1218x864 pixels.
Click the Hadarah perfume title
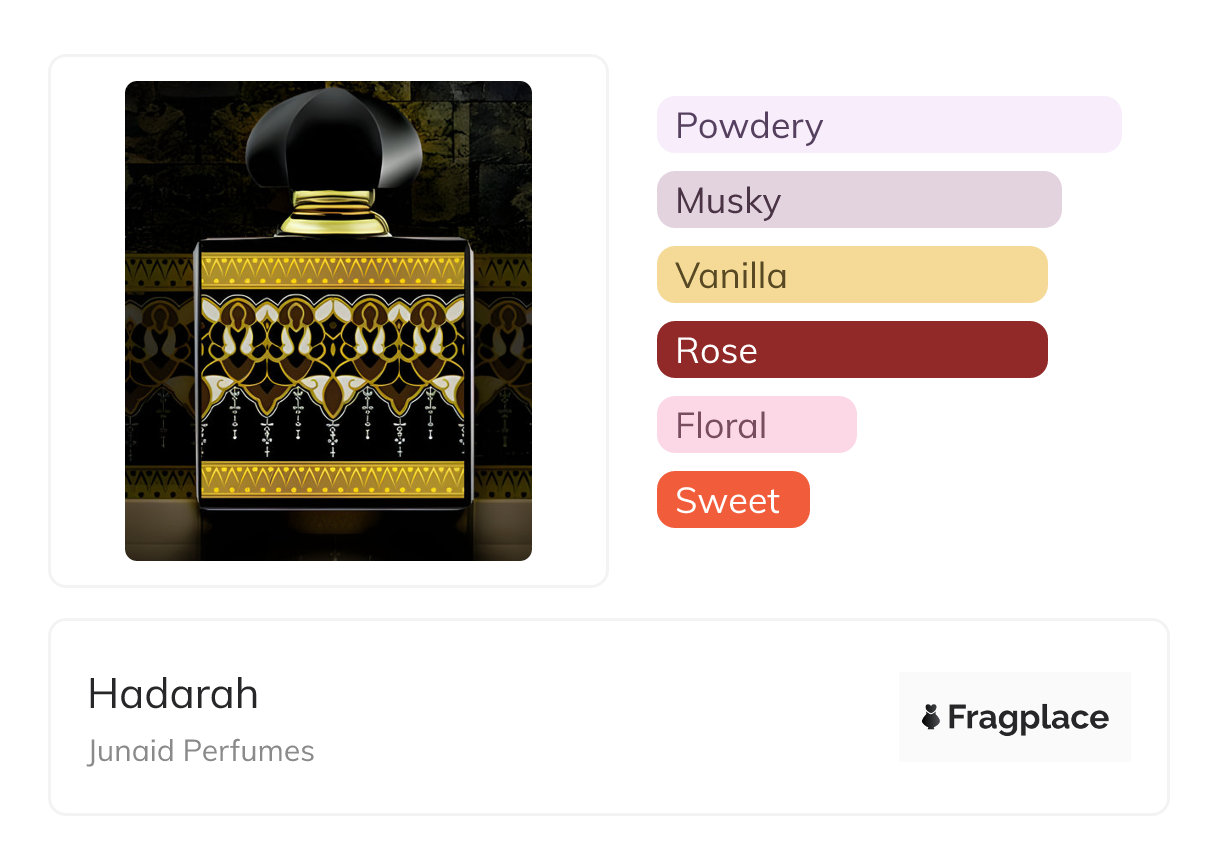coord(173,694)
